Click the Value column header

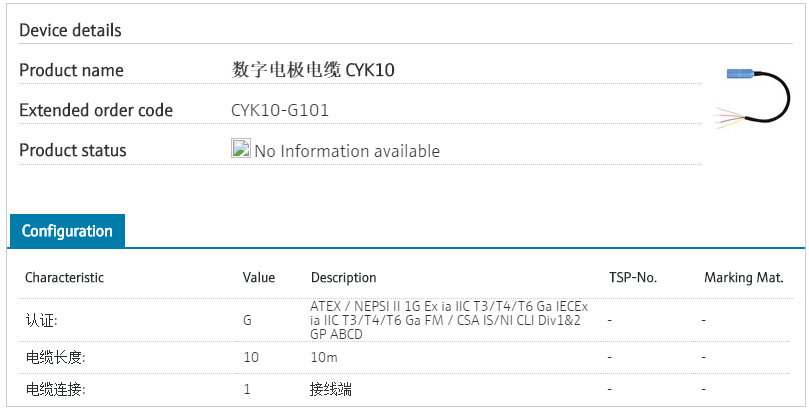[259, 277]
